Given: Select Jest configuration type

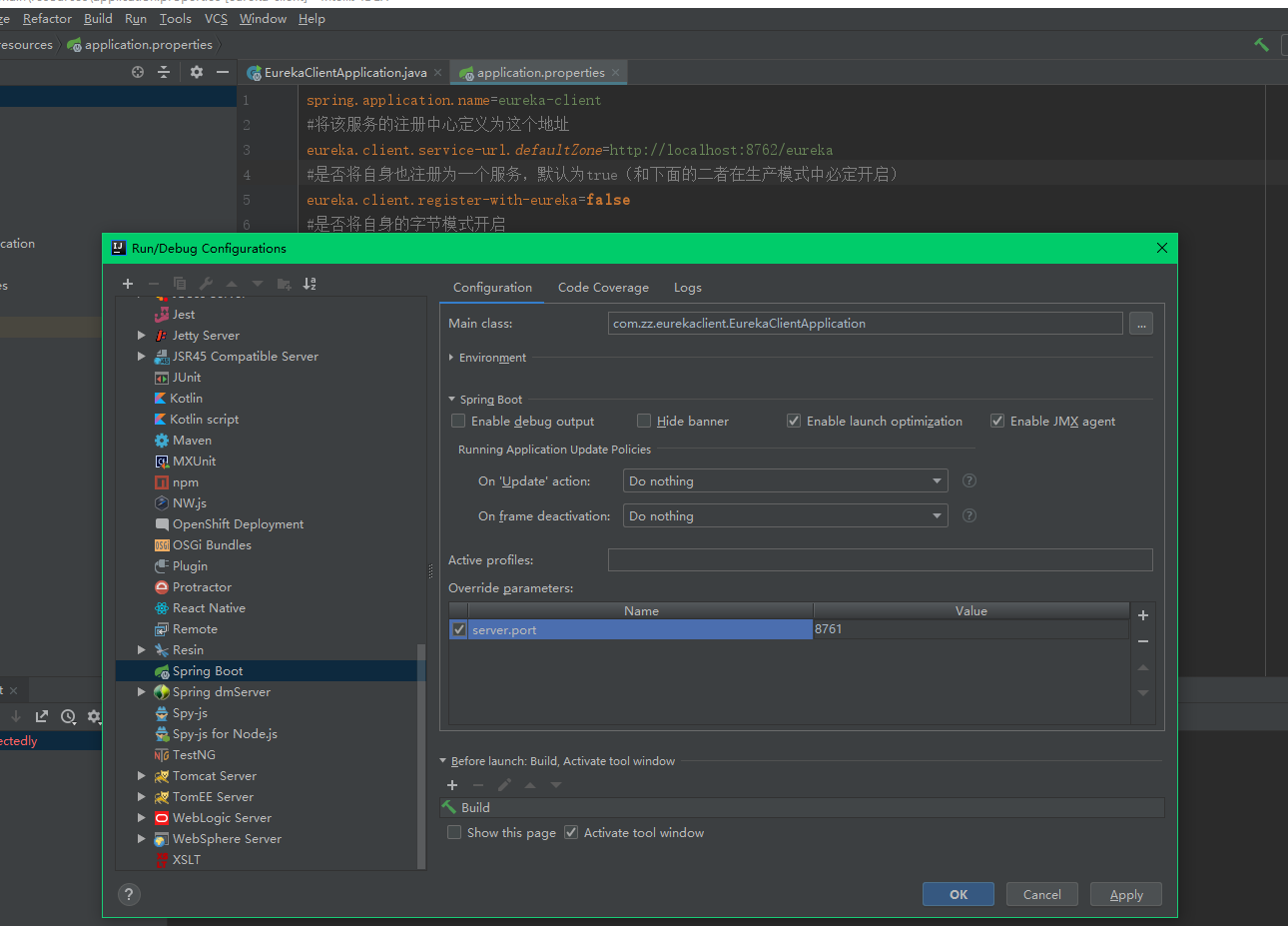Looking at the screenshot, I should 184,315.
